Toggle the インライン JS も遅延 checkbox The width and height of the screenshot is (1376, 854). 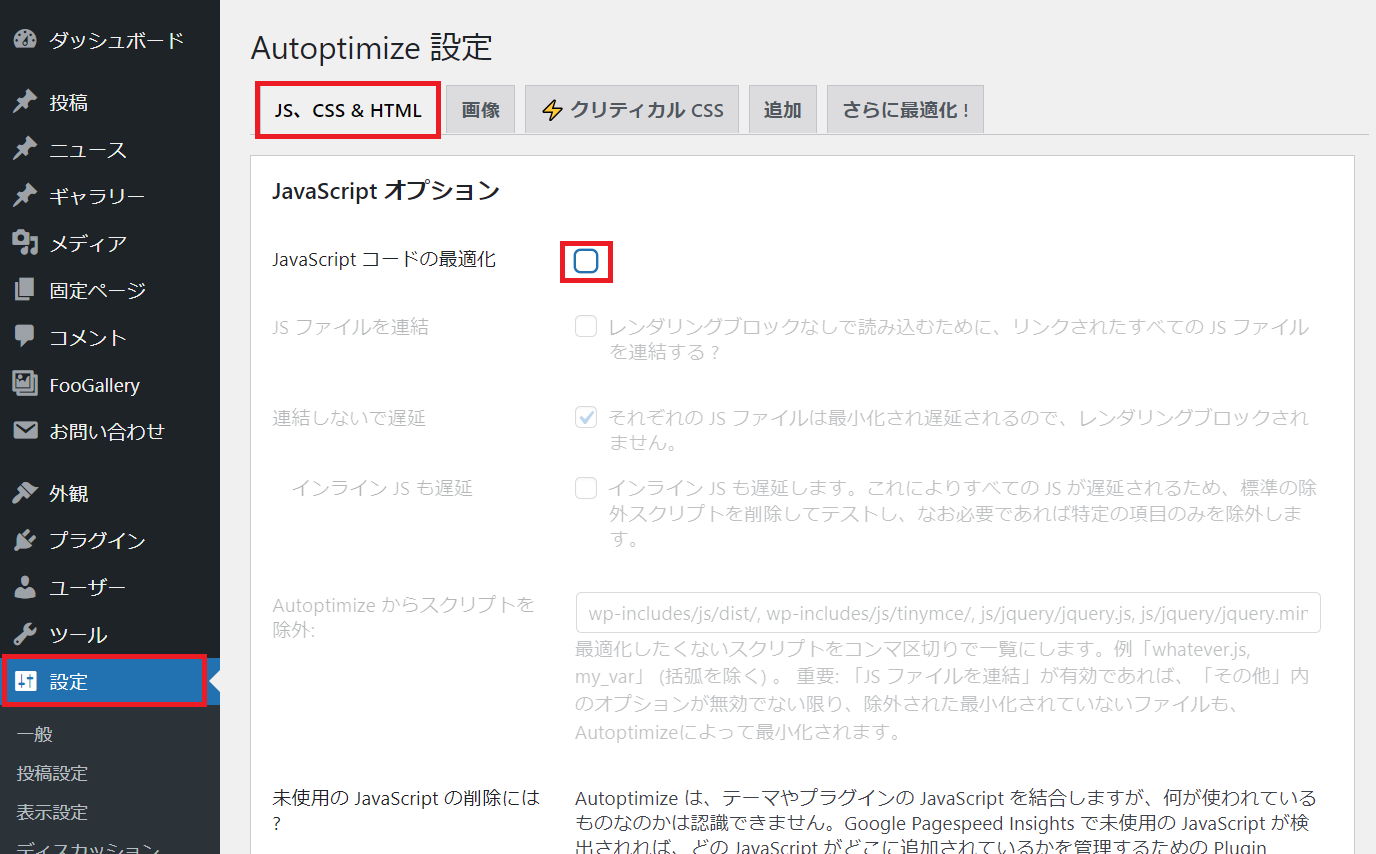pyautogui.click(x=586, y=488)
